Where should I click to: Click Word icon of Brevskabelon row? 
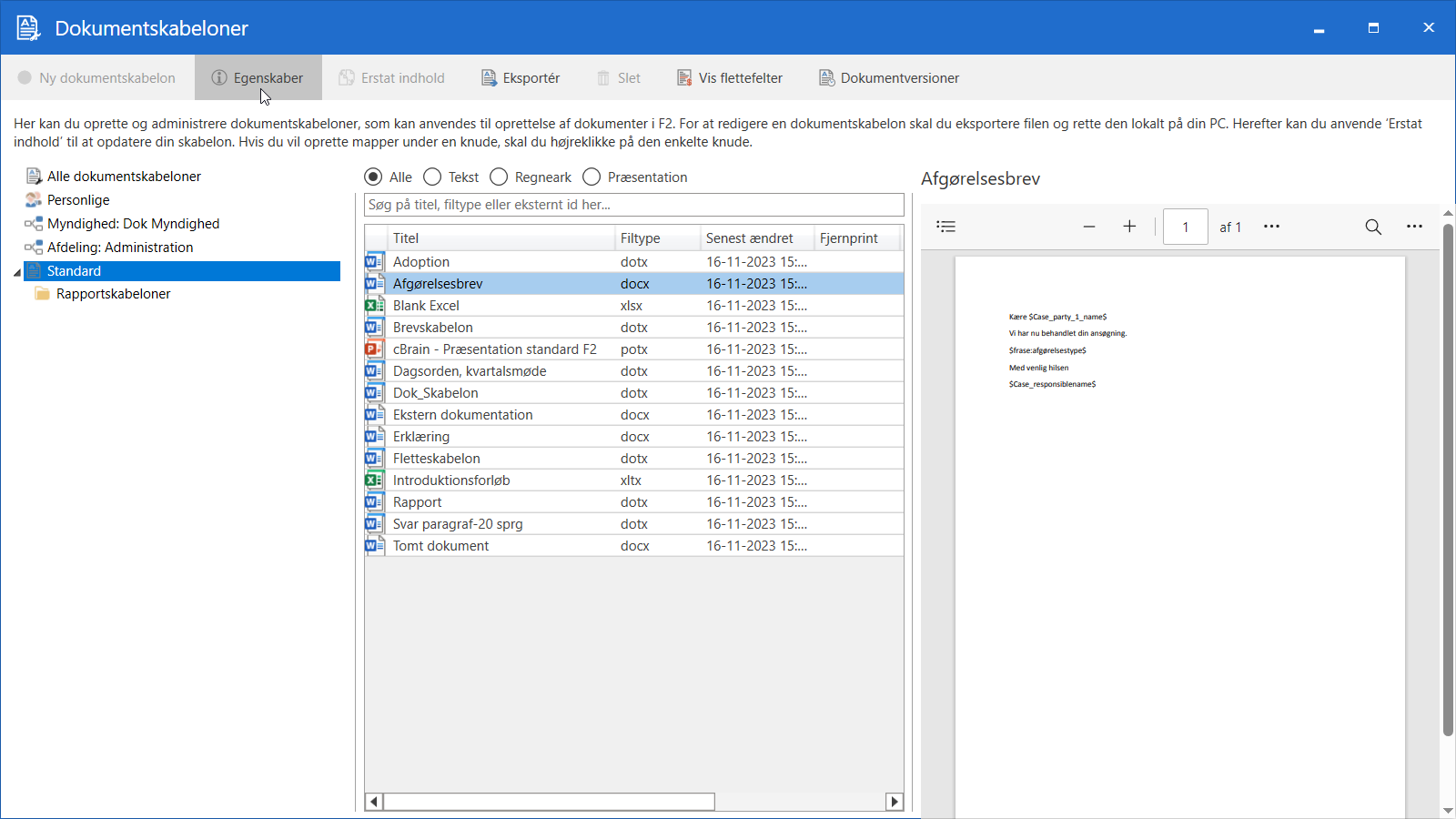coord(374,328)
